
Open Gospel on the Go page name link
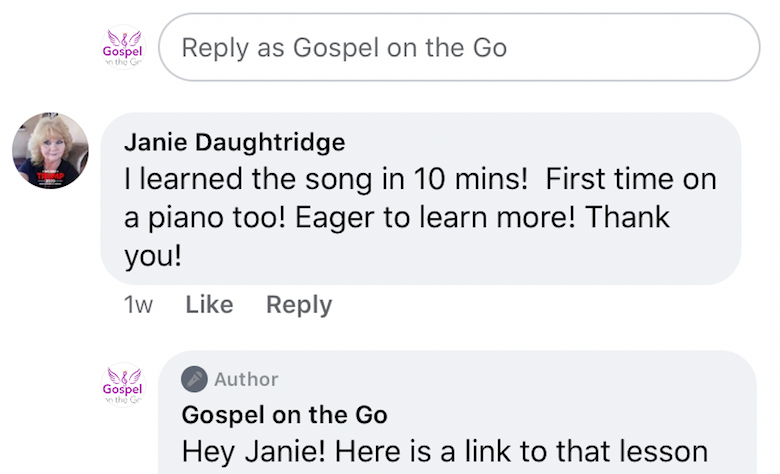pos(285,415)
